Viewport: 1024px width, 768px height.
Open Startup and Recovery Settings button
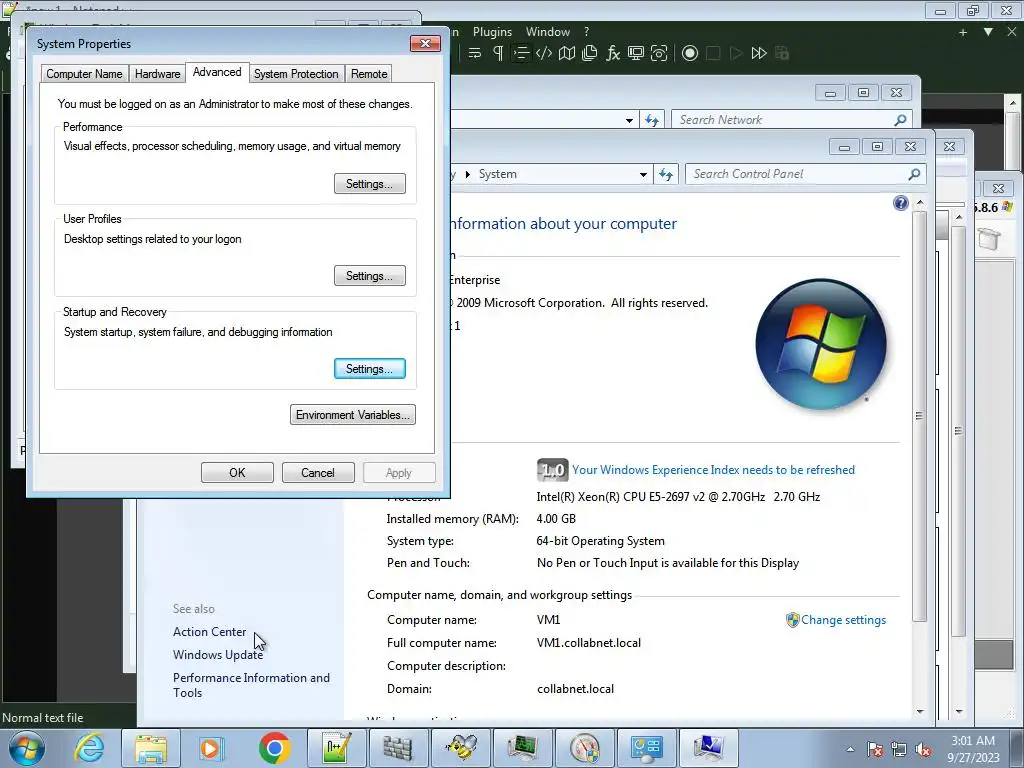[370, 369]
